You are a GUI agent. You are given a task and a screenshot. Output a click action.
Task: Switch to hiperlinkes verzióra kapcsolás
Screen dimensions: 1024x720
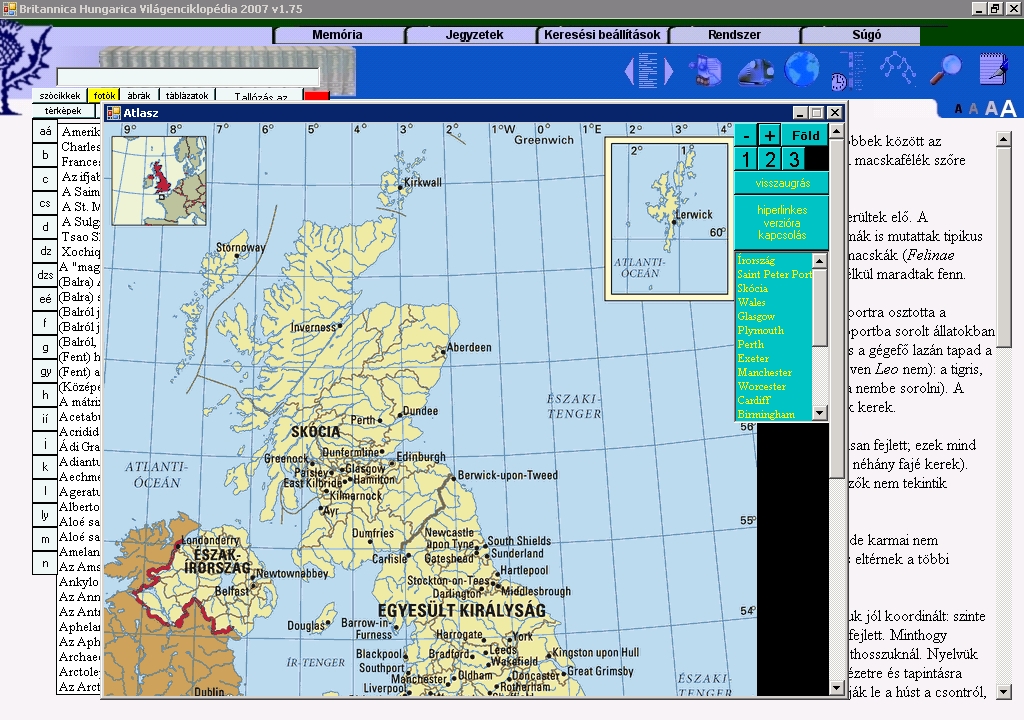[x=782, y=223]
